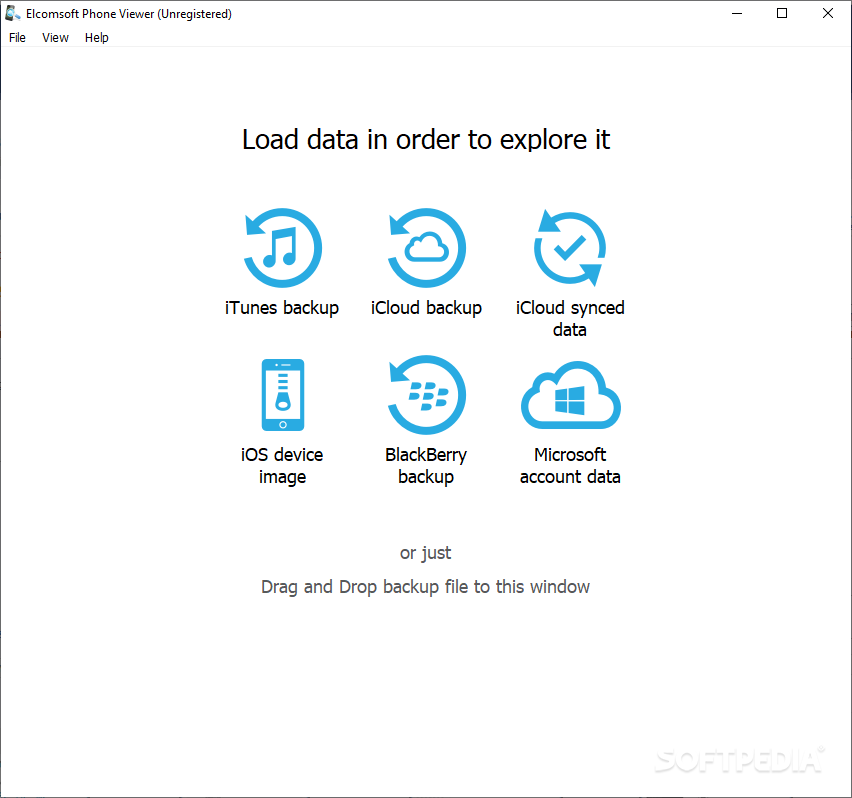Open the Help menu
852x798 pixels.
(x=97, y=37)
